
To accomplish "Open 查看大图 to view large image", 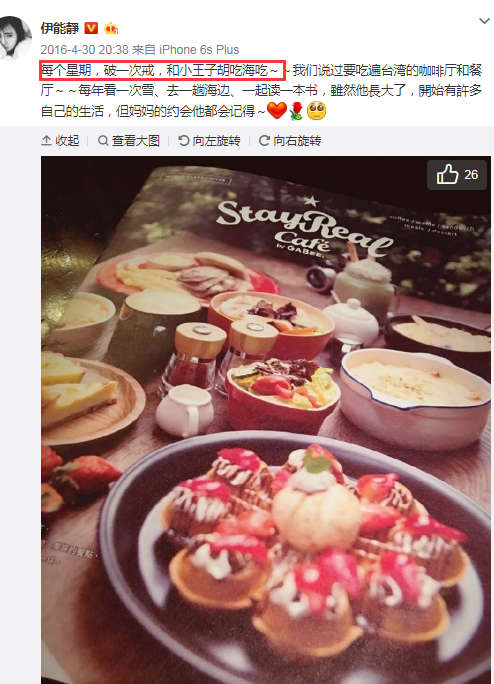I will (129, 140).
